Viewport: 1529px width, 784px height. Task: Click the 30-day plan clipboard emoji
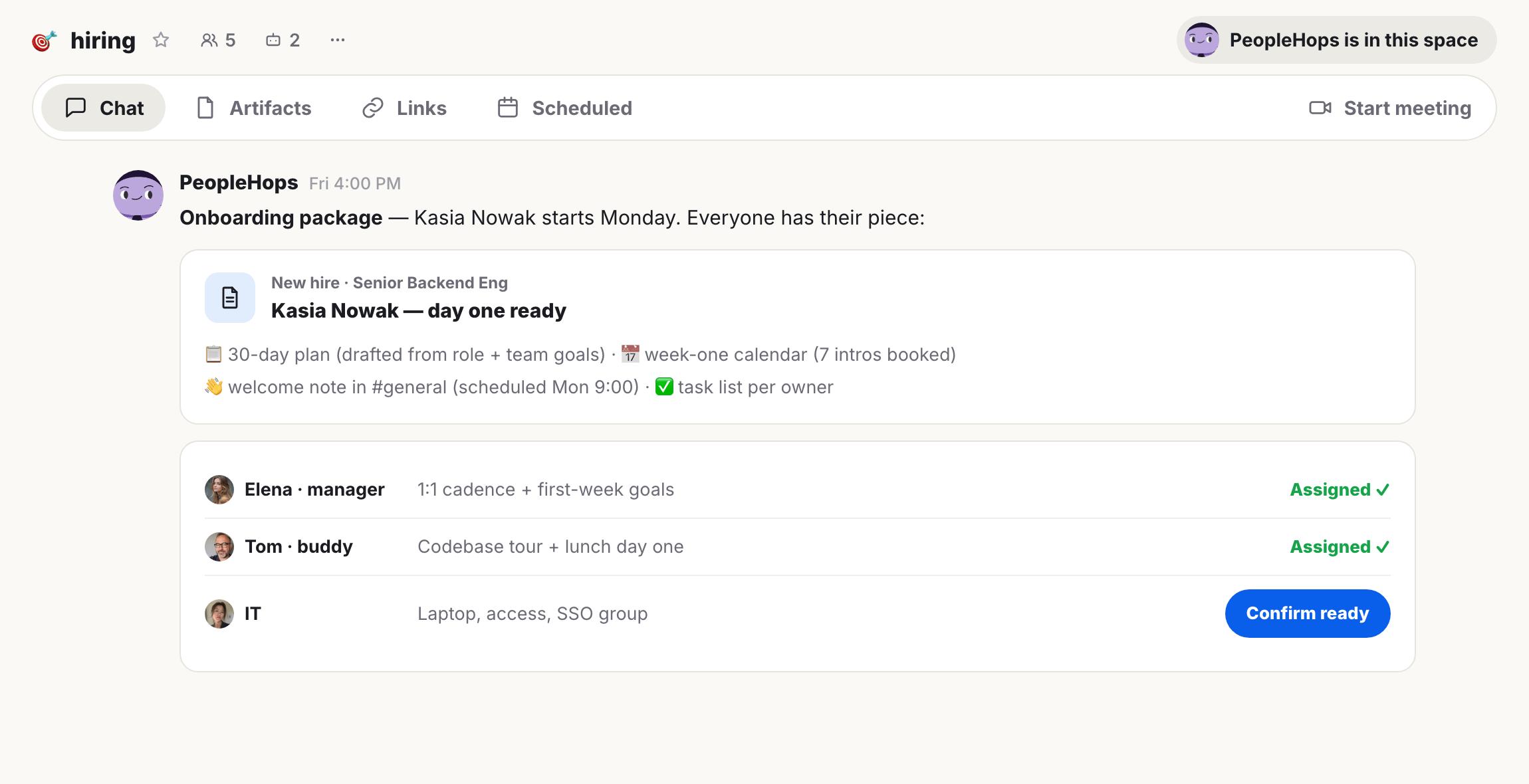click(x=213, y=354)
